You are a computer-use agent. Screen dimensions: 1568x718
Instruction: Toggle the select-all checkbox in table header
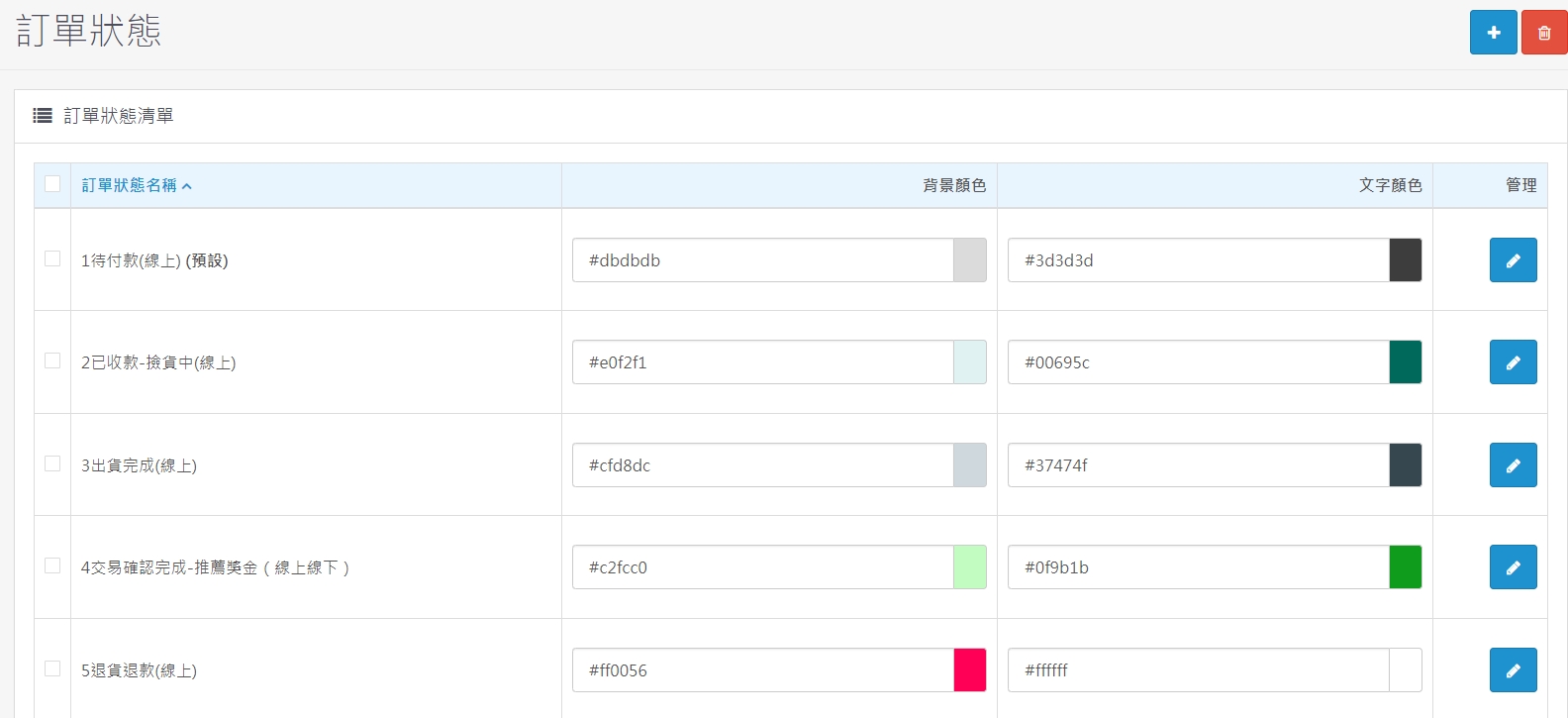(x=52, y=183)
